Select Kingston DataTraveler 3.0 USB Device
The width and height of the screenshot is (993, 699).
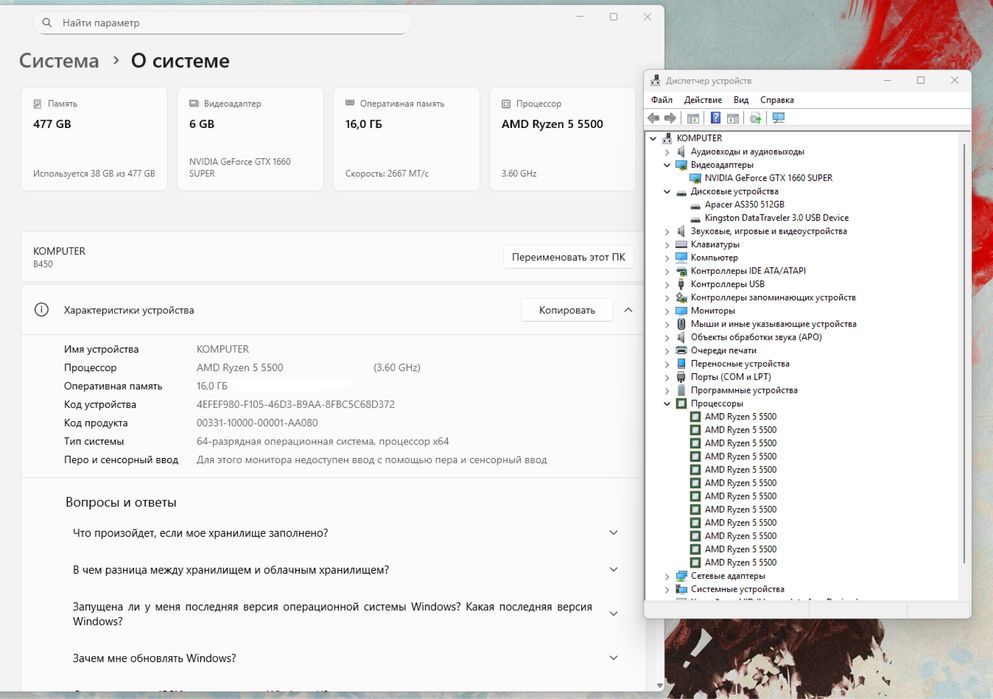(776, 218)
